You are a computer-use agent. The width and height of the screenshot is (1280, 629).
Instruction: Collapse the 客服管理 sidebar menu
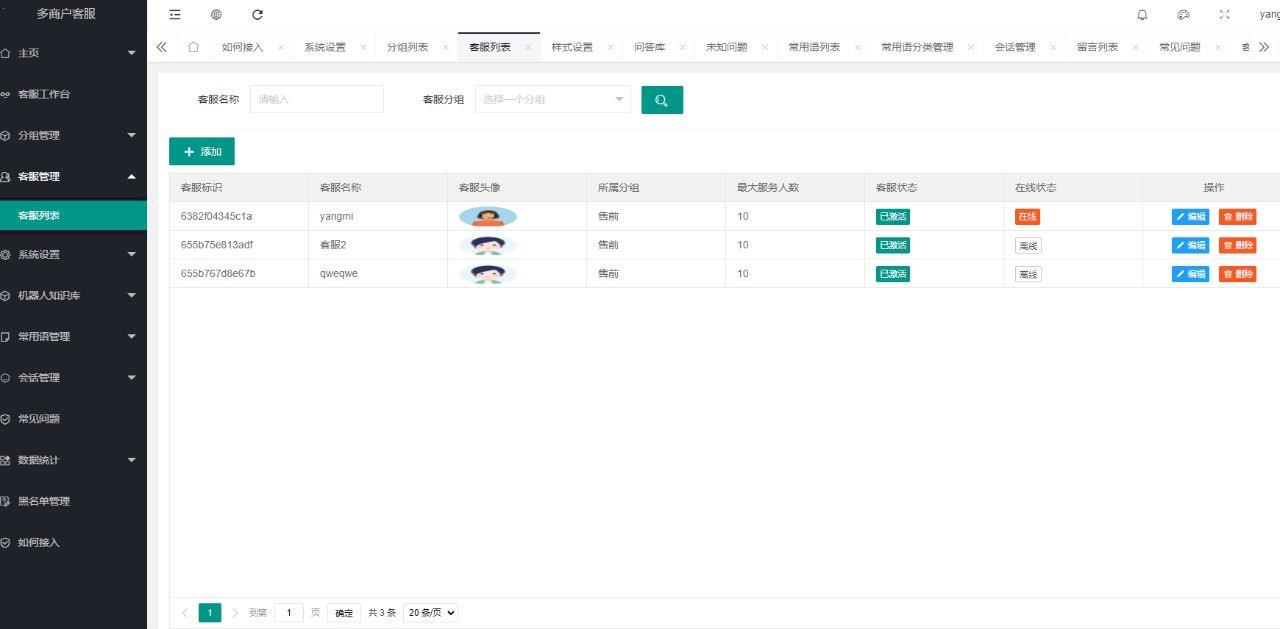73,176
